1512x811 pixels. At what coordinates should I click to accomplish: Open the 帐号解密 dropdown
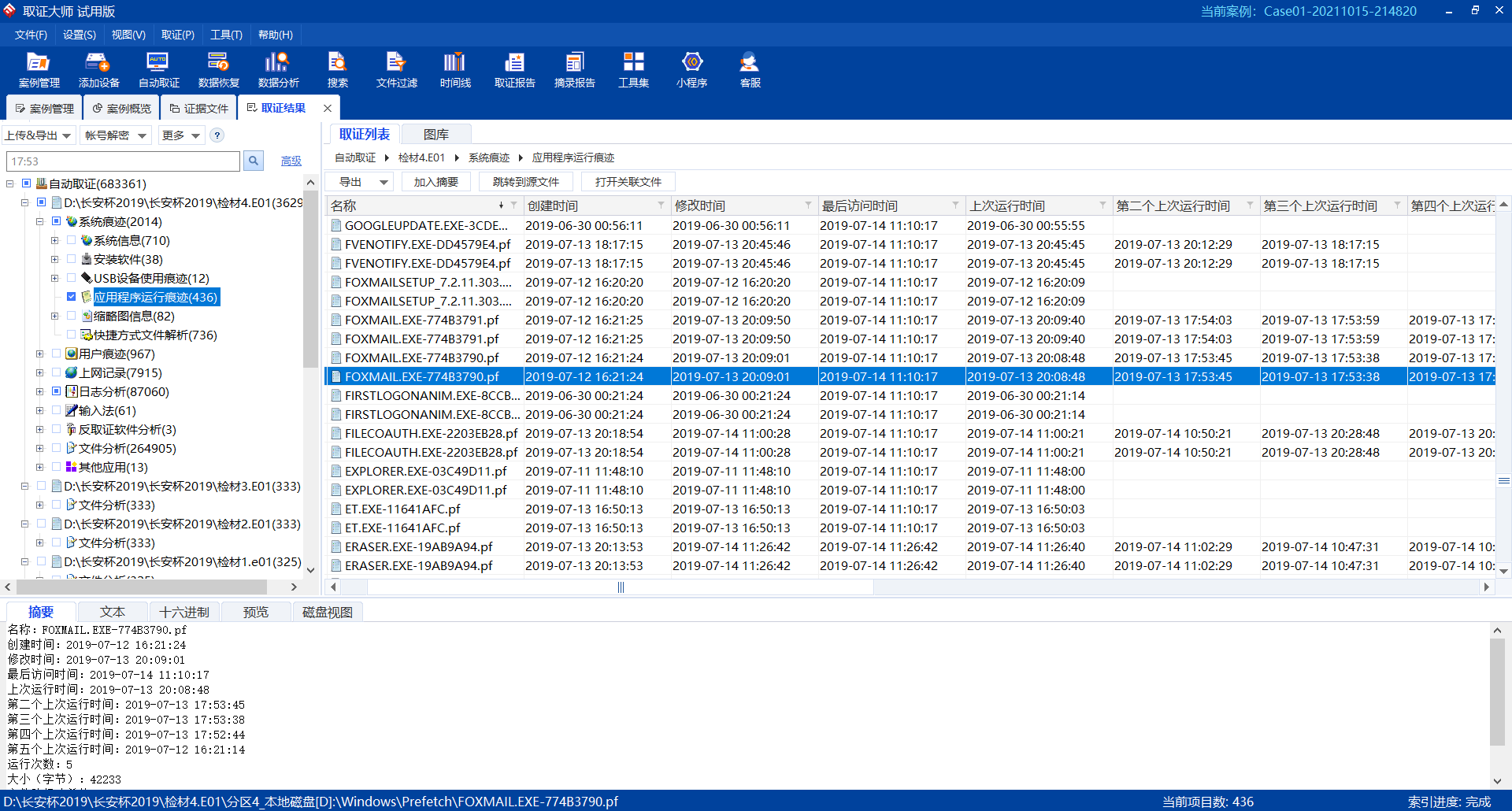[117, 135]
